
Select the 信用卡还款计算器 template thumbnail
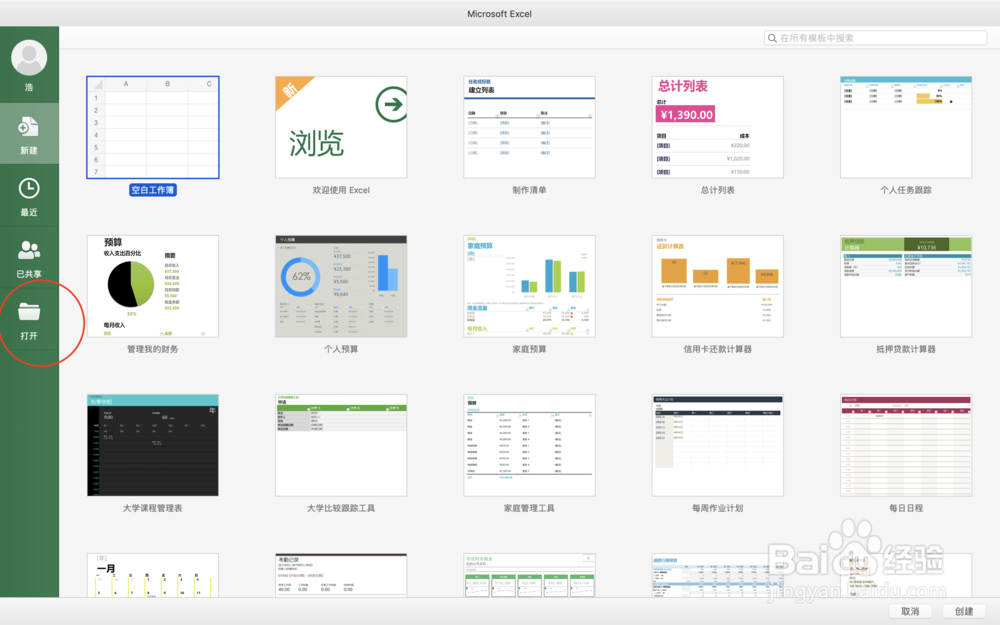(x=717, y=286)
